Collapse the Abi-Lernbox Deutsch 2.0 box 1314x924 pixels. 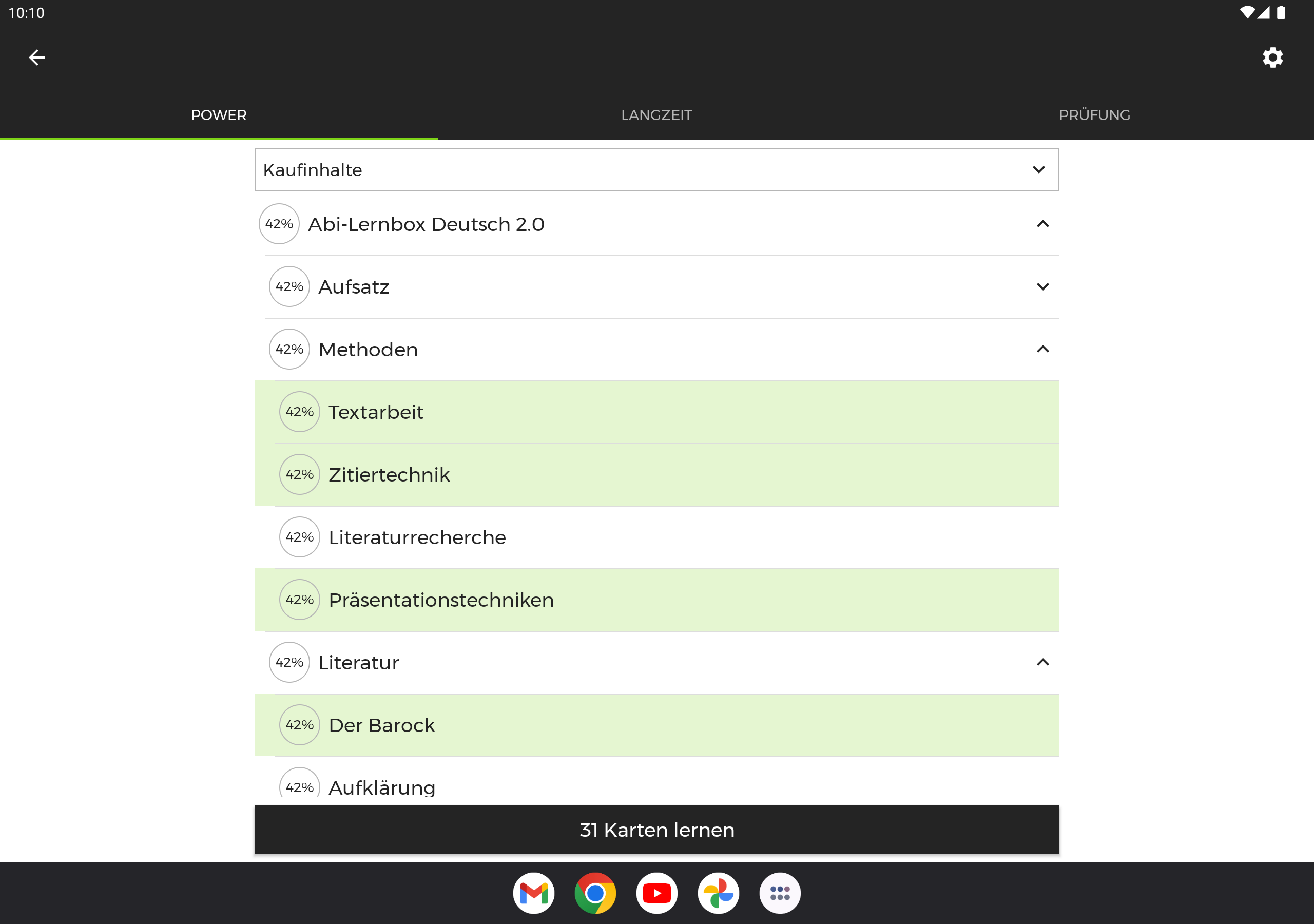pyautogui.click(x=1042, y=224)
